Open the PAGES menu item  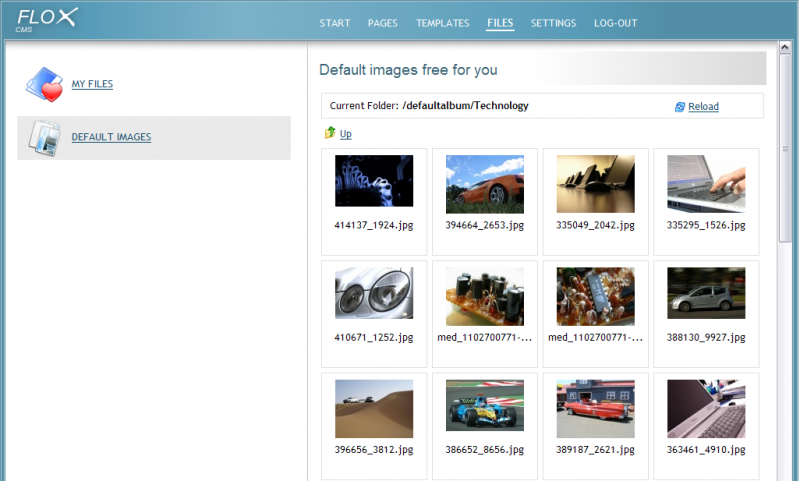(383, 23)
